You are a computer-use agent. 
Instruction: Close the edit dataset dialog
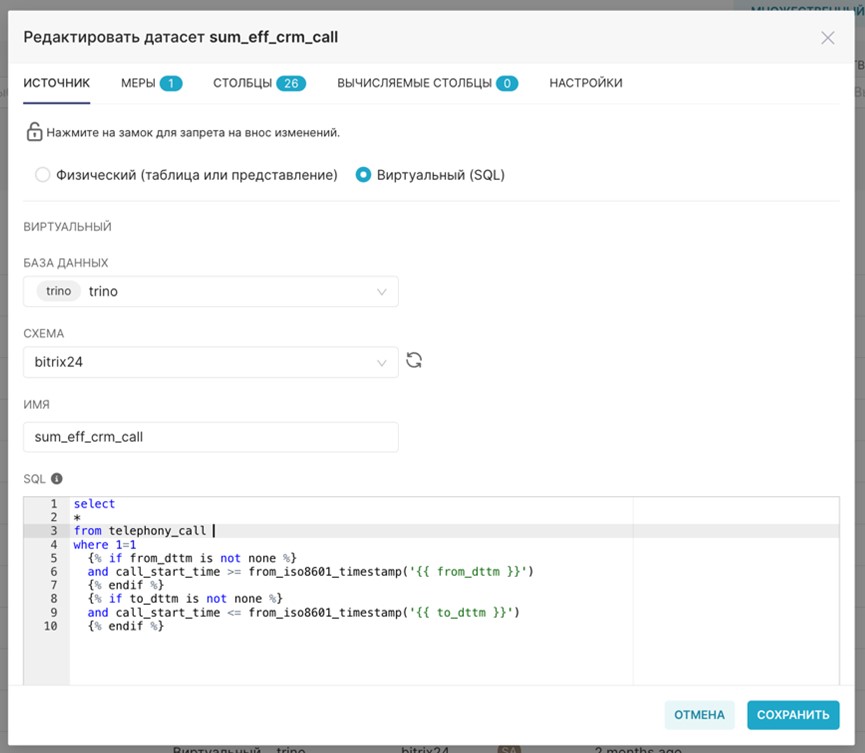tap(827, 38)
